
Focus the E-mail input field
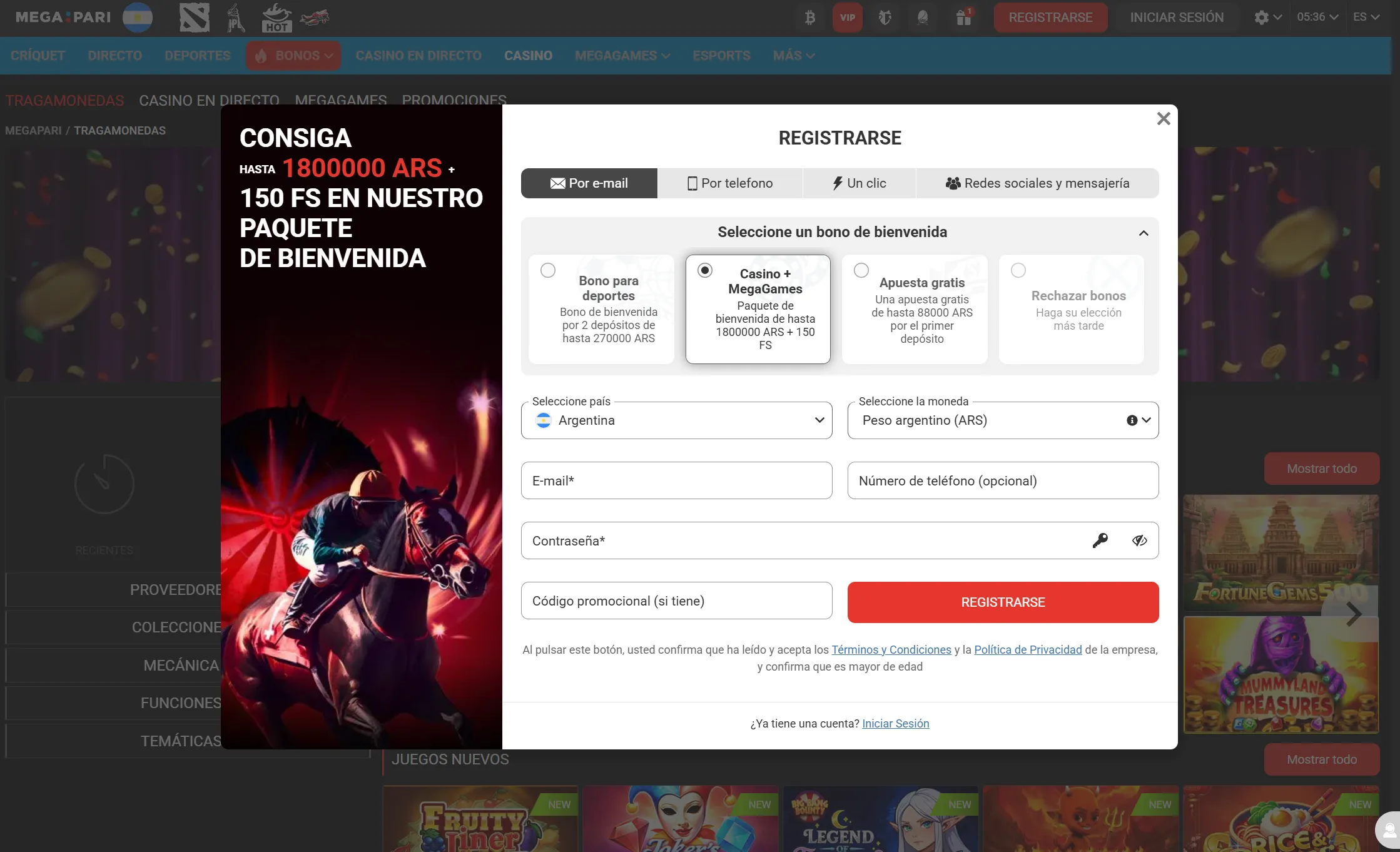tap(676, 480)
